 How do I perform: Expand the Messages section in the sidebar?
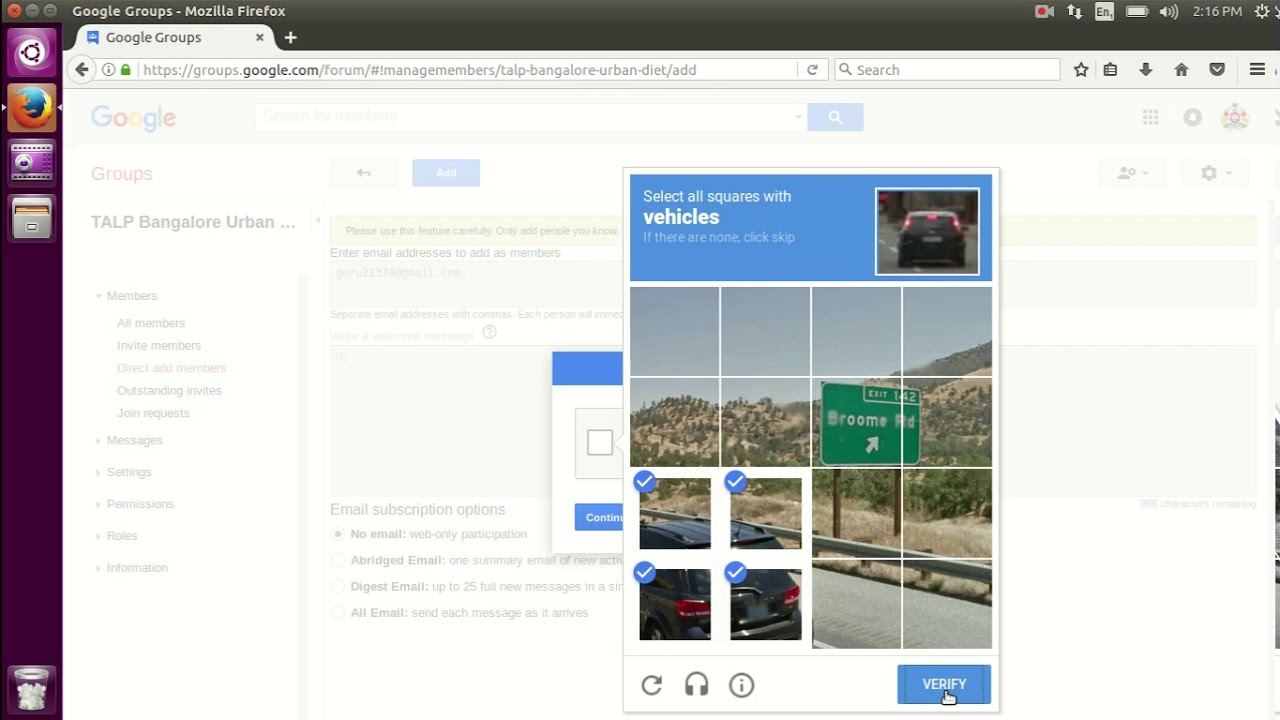point(99,440)
